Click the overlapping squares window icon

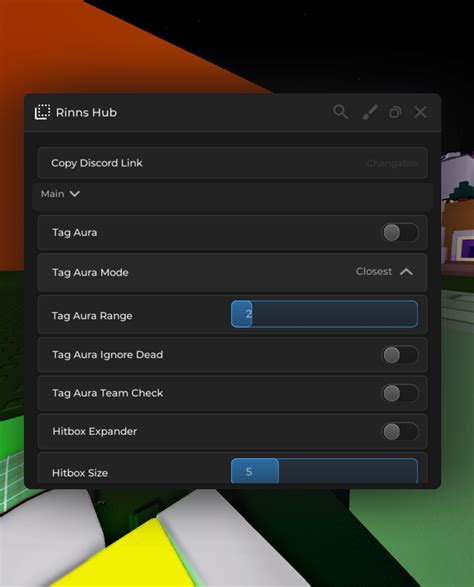395,112
